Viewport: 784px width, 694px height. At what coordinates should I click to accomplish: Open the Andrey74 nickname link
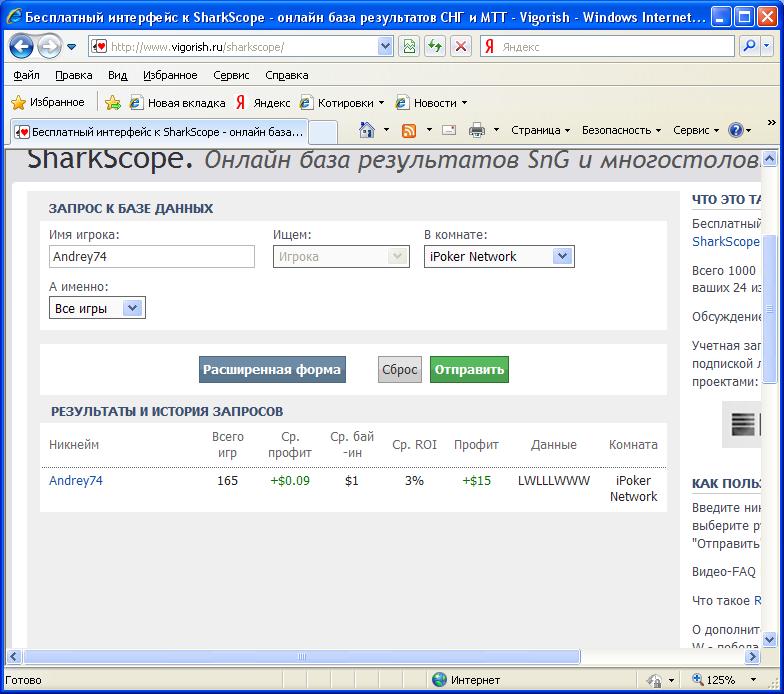click(x=76, y=480)
